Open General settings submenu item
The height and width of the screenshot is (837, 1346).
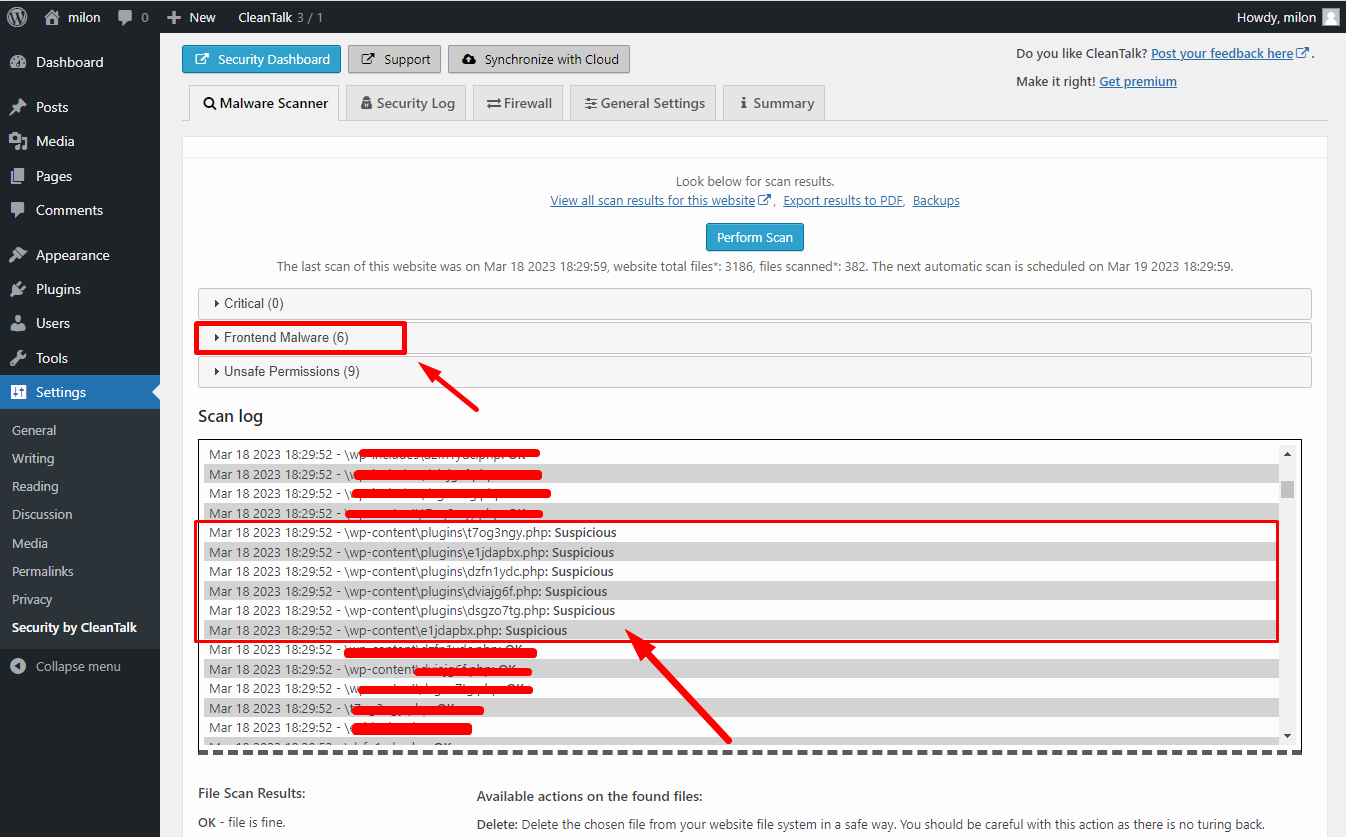point(34,430)
